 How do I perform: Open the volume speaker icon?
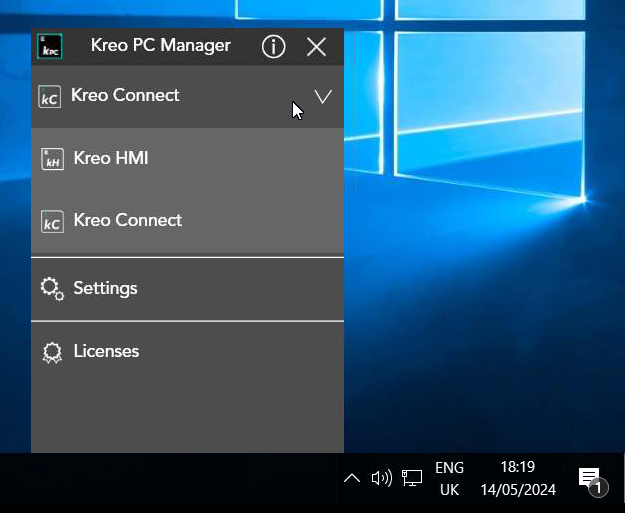click(x=381, y=478)
